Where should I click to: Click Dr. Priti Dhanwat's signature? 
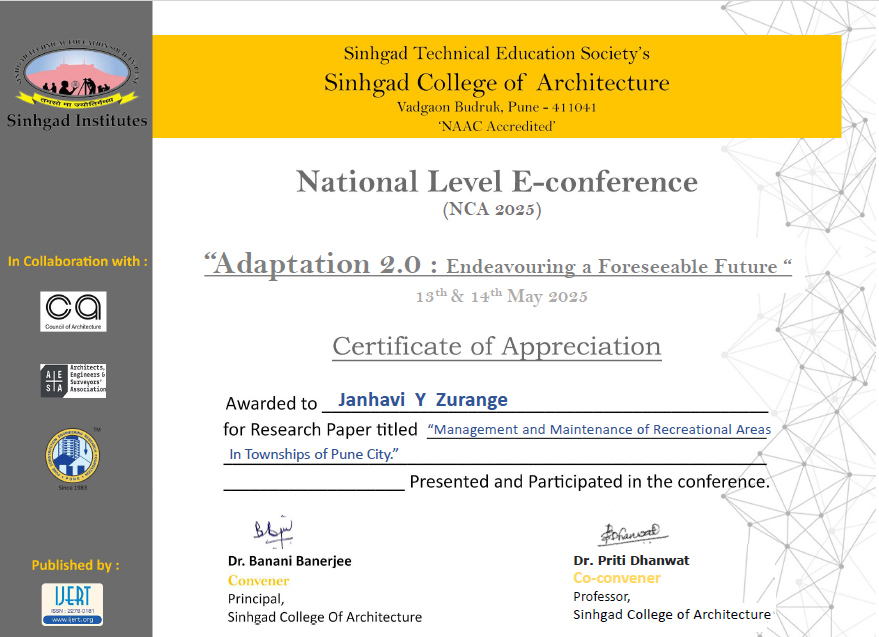pos(632,534)
